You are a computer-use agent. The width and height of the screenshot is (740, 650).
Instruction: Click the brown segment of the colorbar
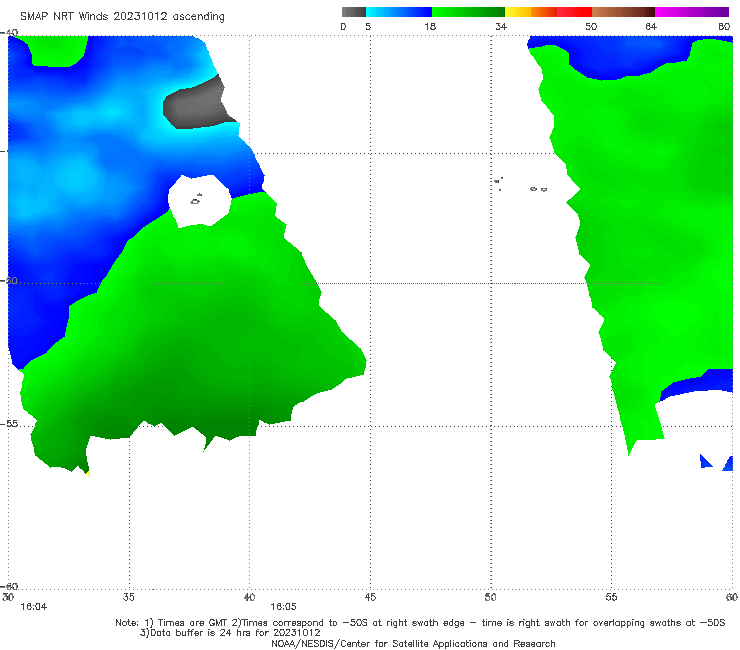point(623,12)
